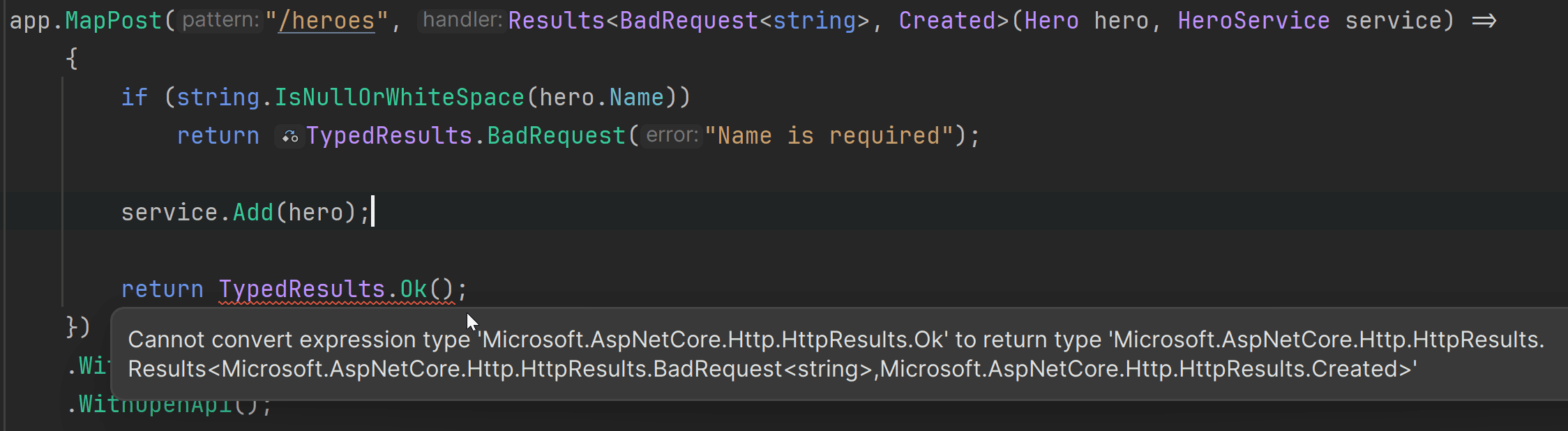
Task: Click the error-underlined TypedResults in the last return
Action: [x=301, y=289]
